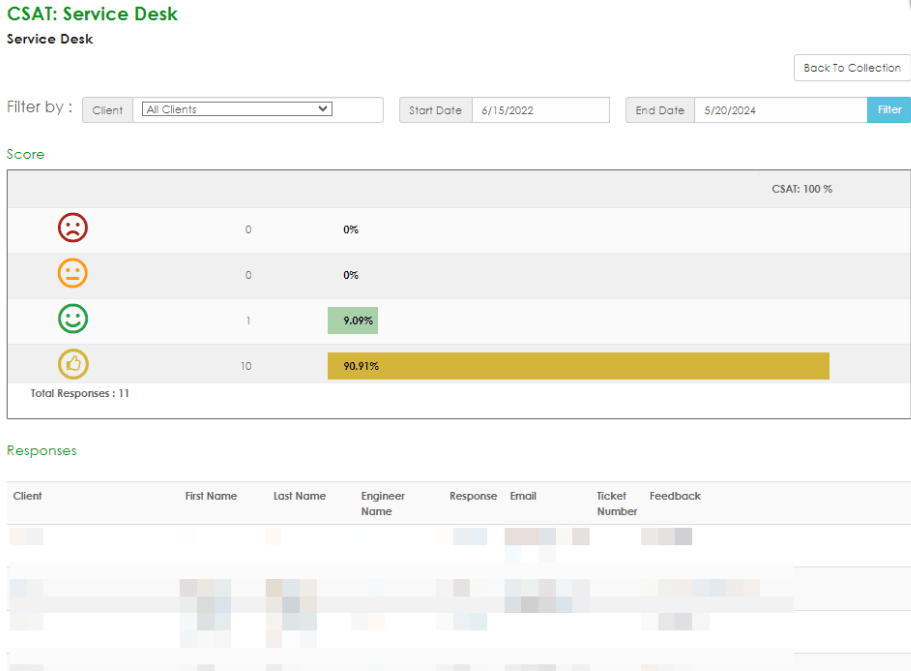Click the gold 90.91% bar

click(x=578, y=366)
